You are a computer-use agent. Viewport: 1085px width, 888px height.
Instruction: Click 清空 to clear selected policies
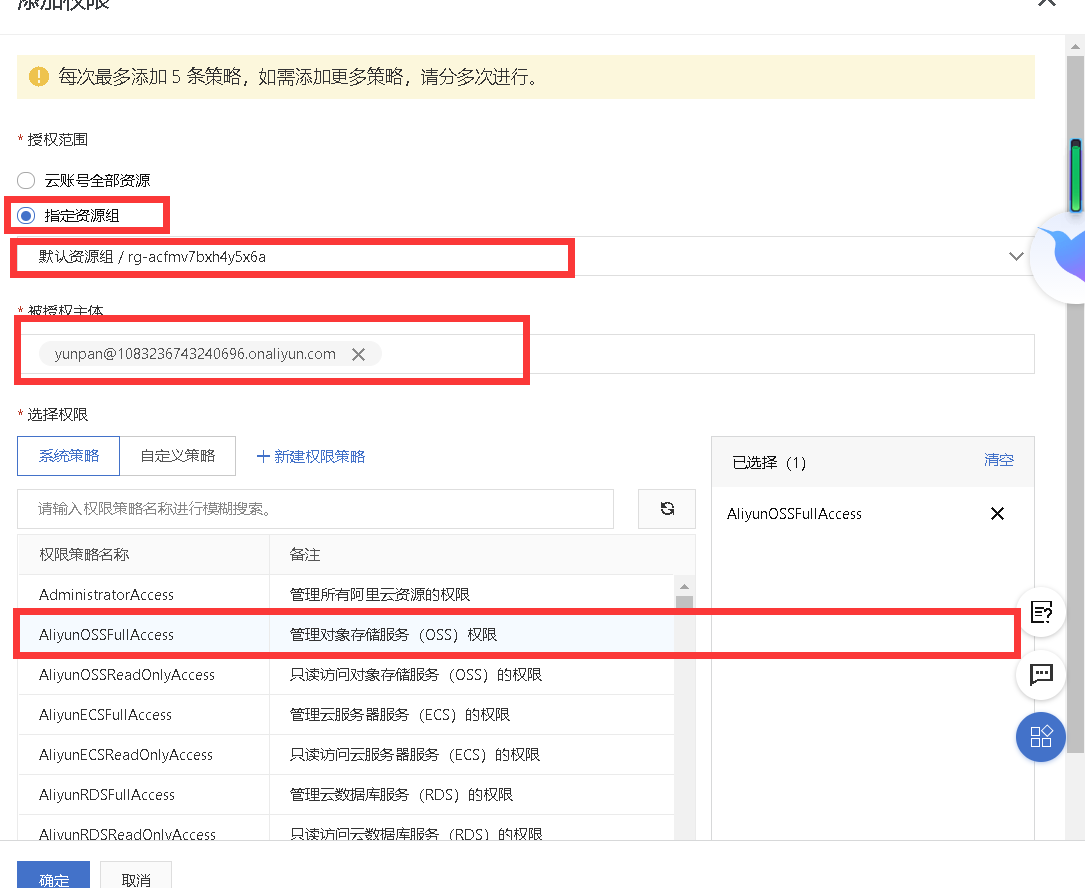point(999,460)
